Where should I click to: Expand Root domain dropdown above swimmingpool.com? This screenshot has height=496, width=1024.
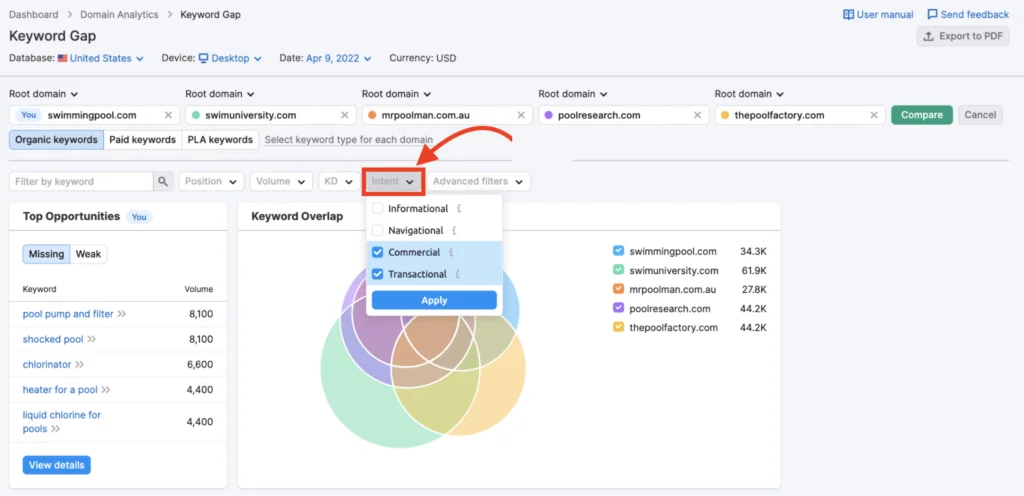[43, 94]
